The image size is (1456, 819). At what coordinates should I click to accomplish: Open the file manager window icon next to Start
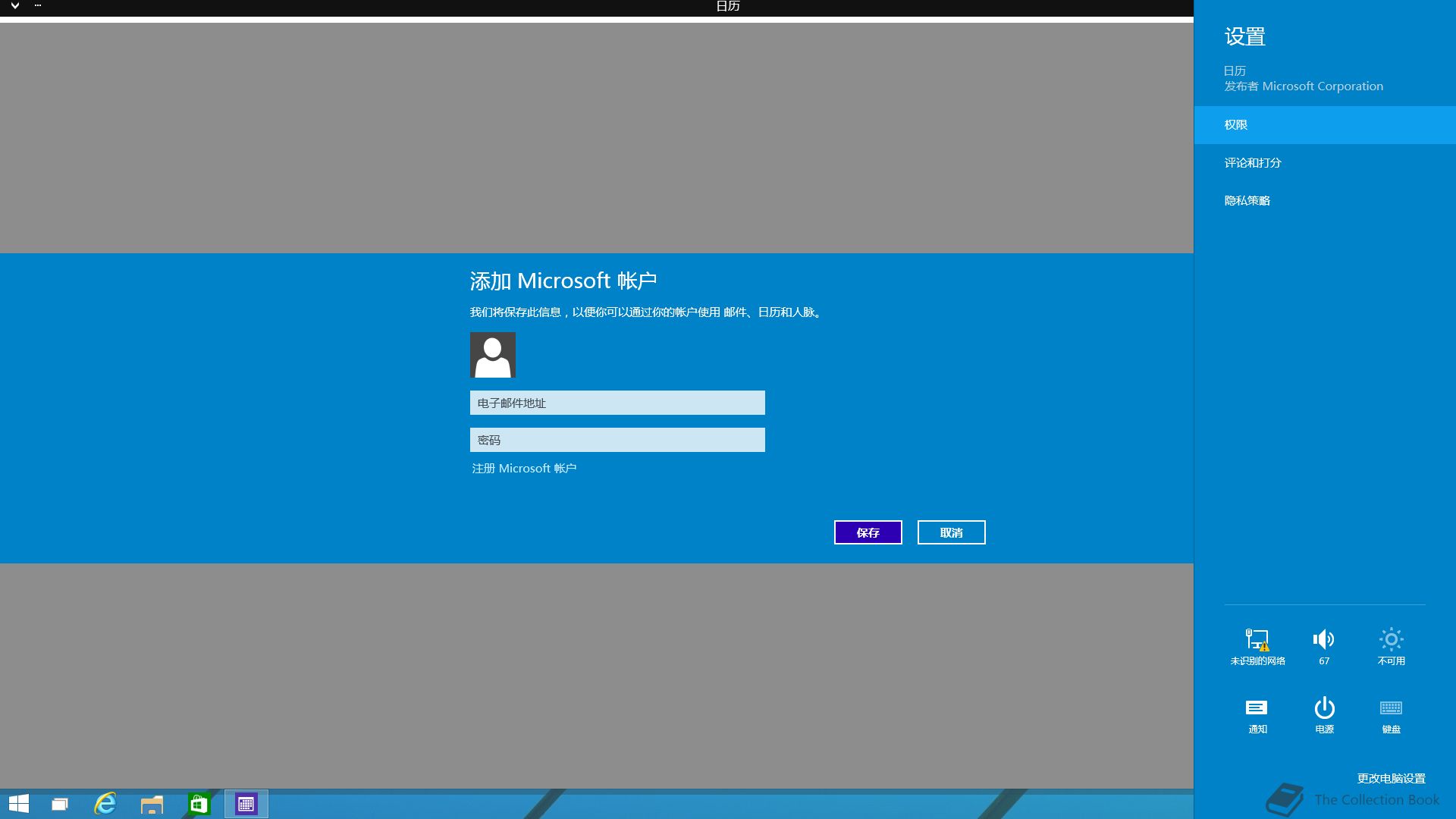click(60, 804)
